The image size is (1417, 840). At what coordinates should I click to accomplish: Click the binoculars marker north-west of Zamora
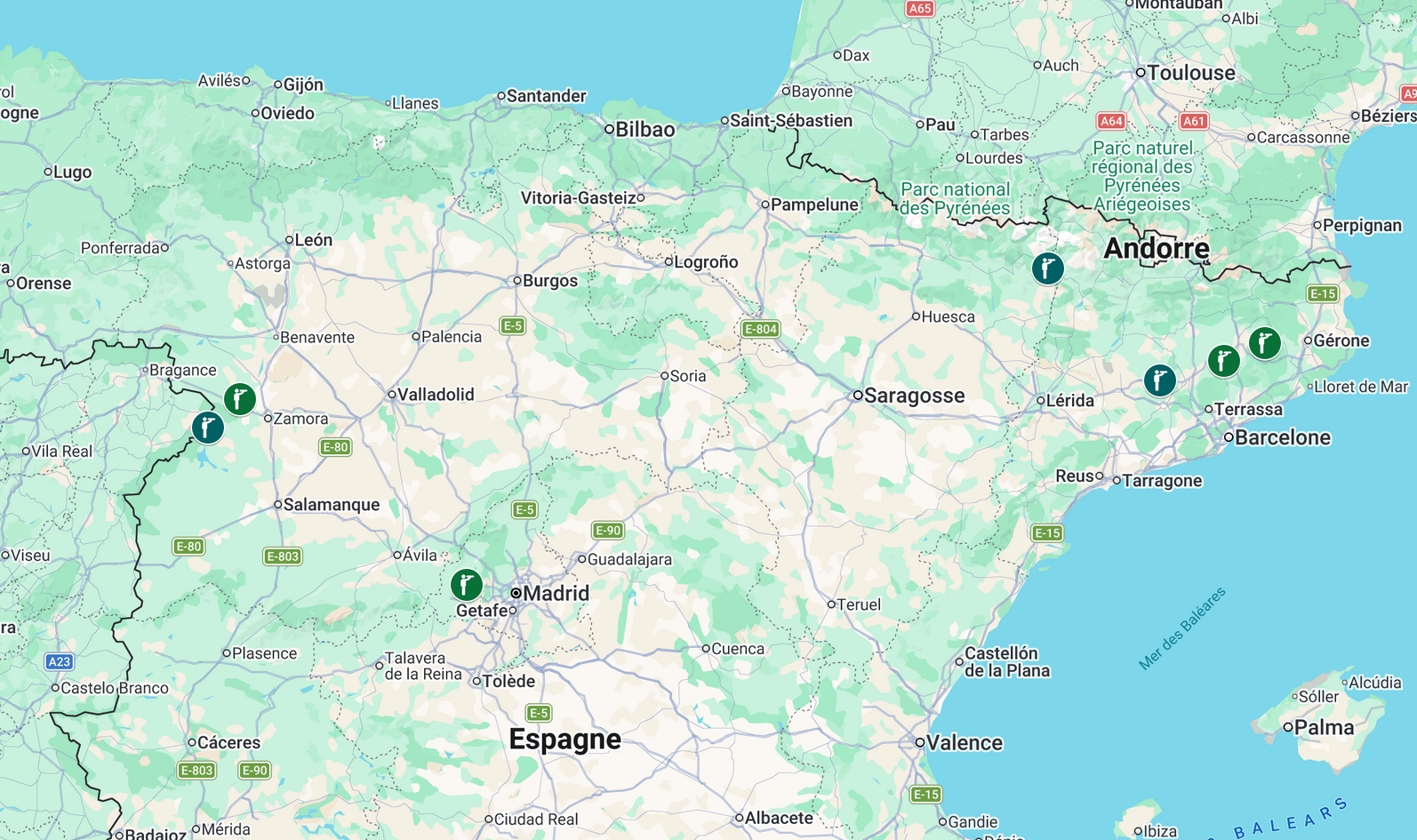click(x=240, y=399)
